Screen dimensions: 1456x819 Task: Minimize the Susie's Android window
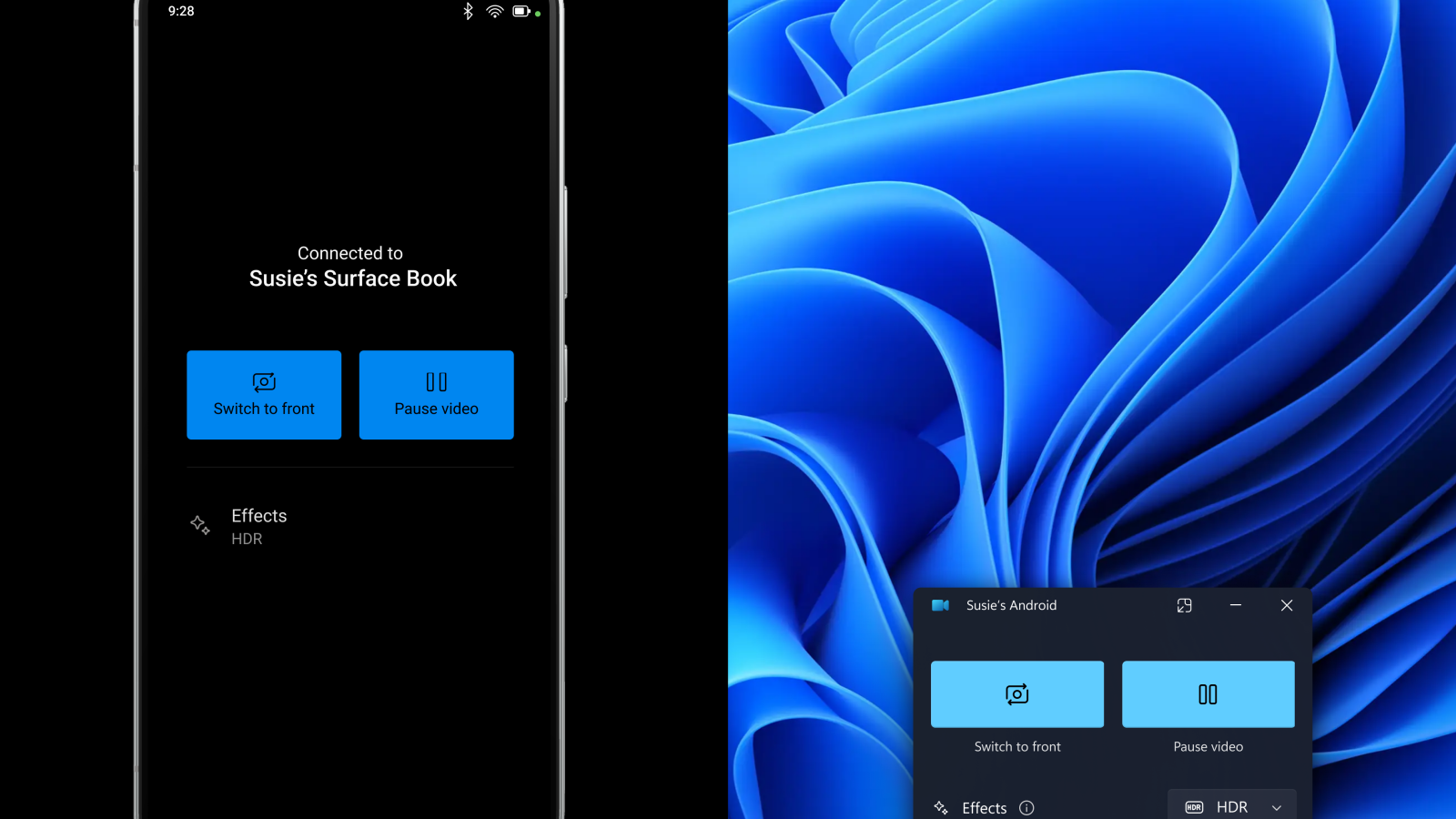pos(1236,605)
